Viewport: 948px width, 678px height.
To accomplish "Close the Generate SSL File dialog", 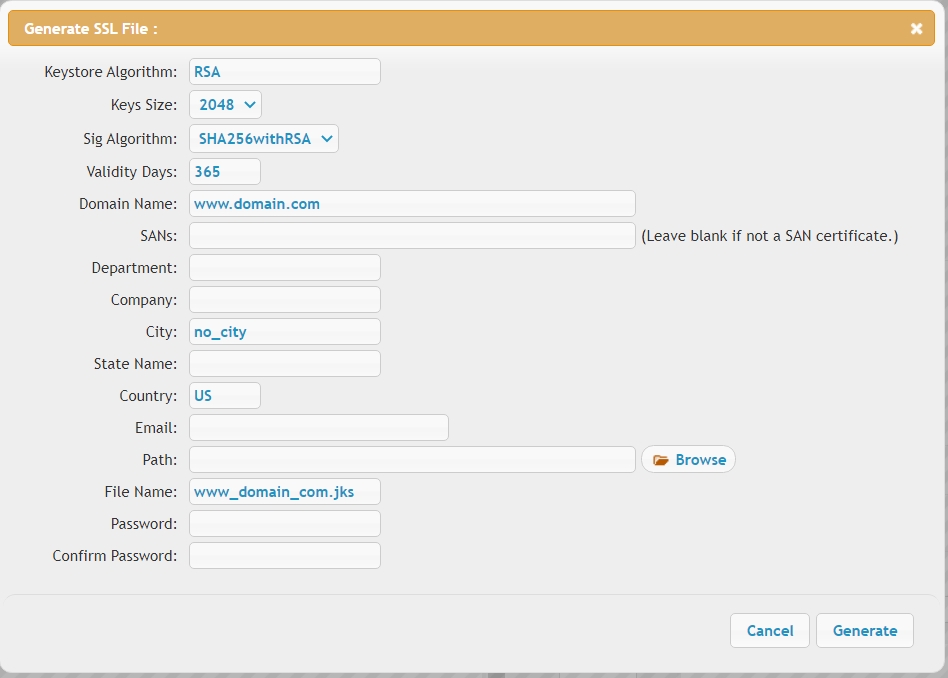I will pyautogui.click(x=916, y=28).
